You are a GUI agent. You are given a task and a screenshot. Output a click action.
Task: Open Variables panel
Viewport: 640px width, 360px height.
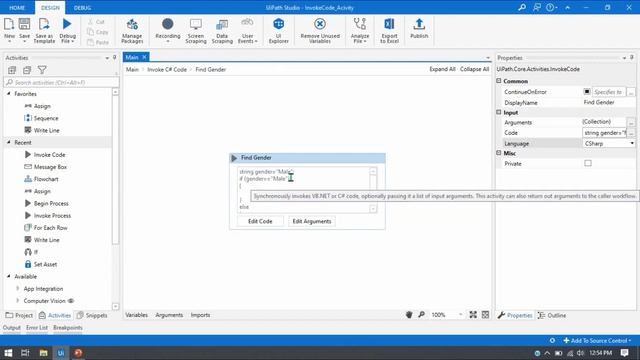[x=136, y=315]
